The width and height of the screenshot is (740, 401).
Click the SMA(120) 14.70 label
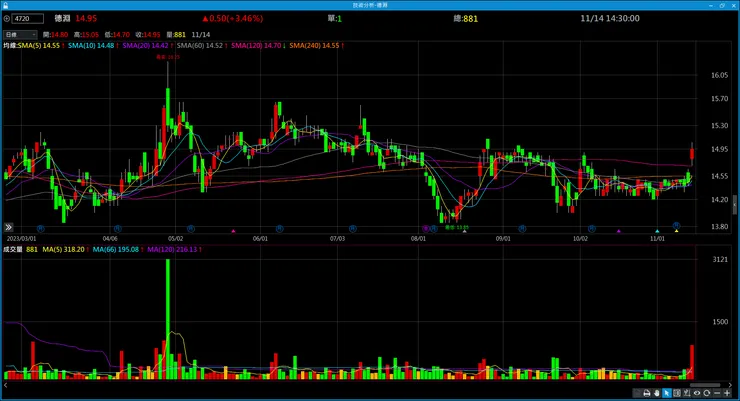[x=256, y=46]
